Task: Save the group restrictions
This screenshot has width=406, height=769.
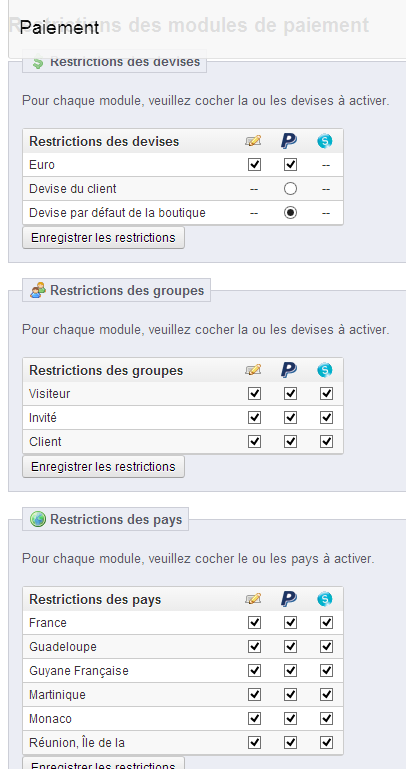Action: click(103, 466)
